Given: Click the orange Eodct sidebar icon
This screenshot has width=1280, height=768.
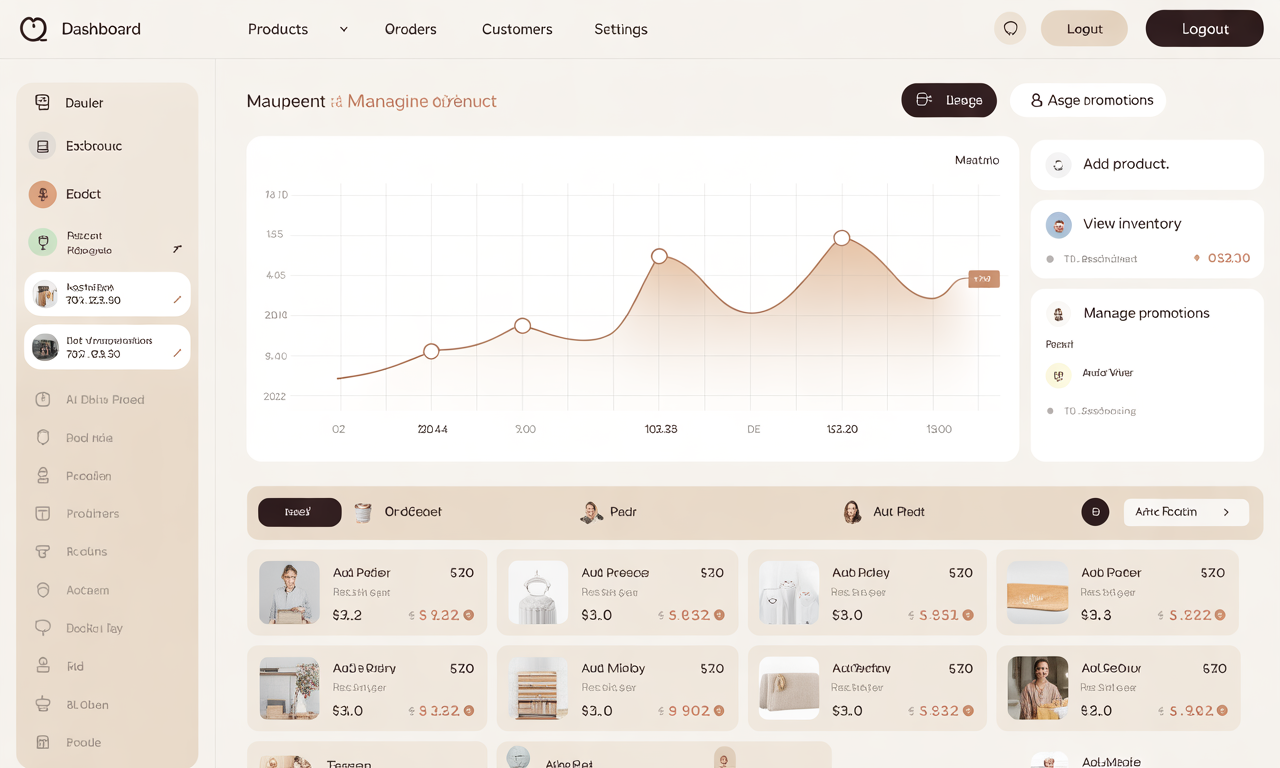Looking at the screenshot, I should (x=42, y=194).
